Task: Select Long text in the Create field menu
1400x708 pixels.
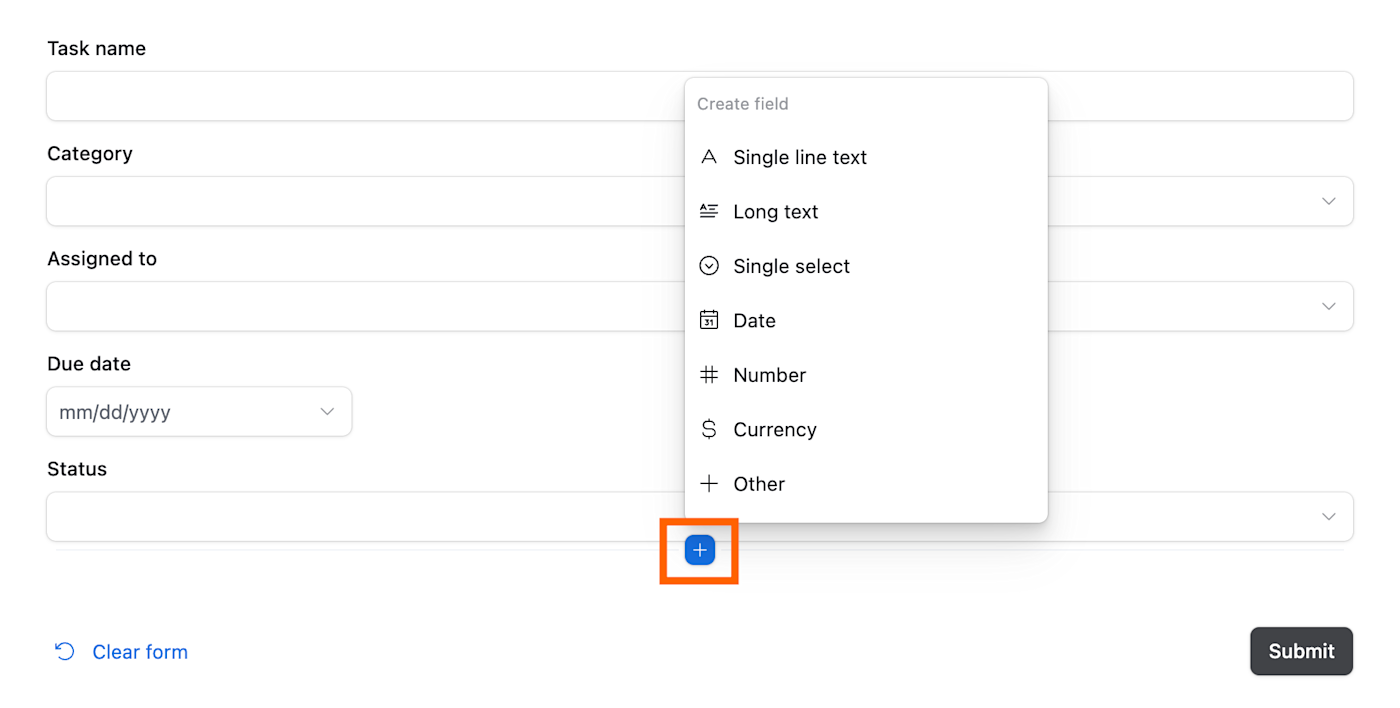Action: pos(775,212)
